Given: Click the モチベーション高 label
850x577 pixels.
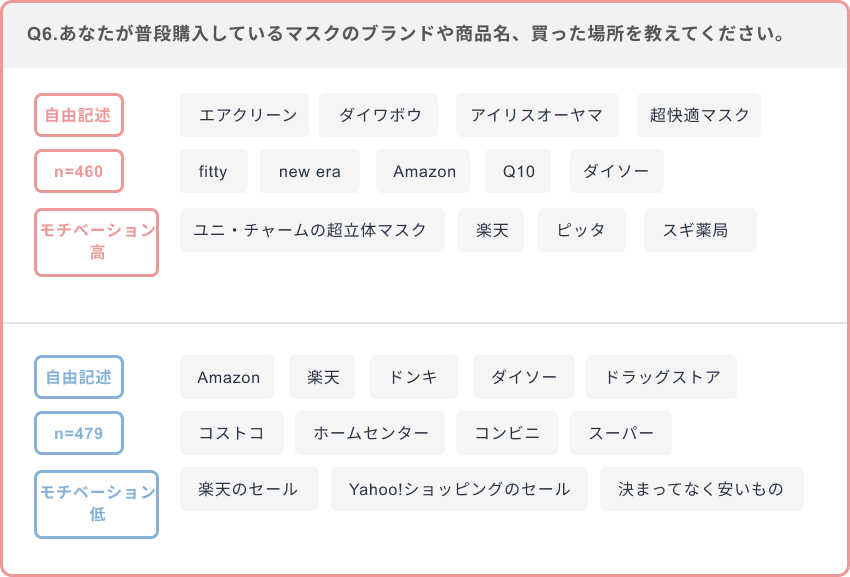Looking at the screenshot, I should (x=97, y=242).
